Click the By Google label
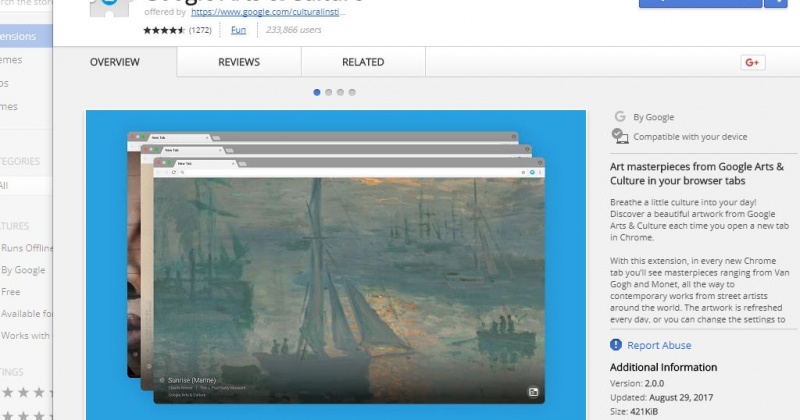The image size is (800, 420). (x=654, y=117)
